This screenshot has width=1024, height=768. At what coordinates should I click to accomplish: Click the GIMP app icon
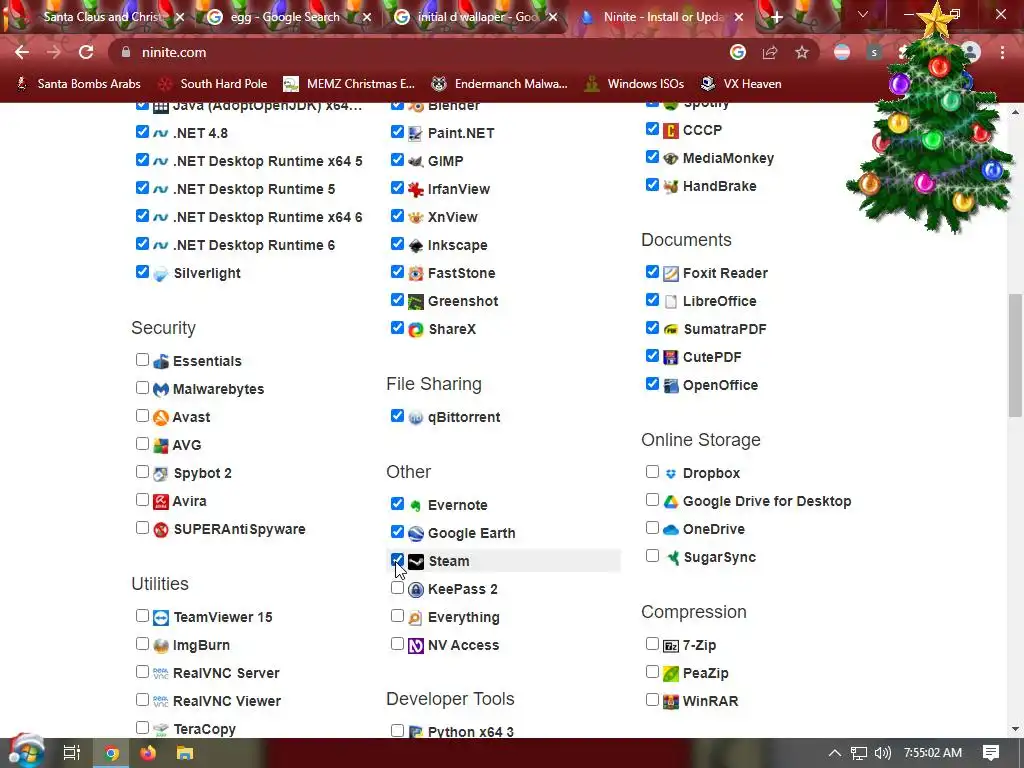(x=415, y=161)
